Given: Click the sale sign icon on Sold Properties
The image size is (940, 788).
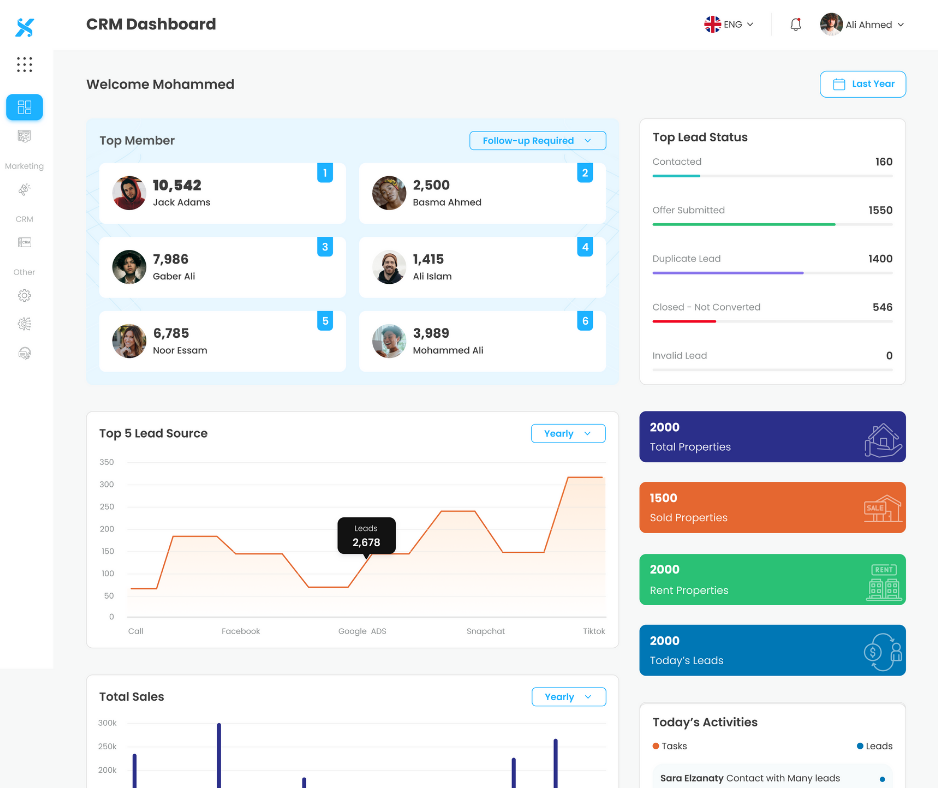Looking at the screenshot, I should (883, 509).
